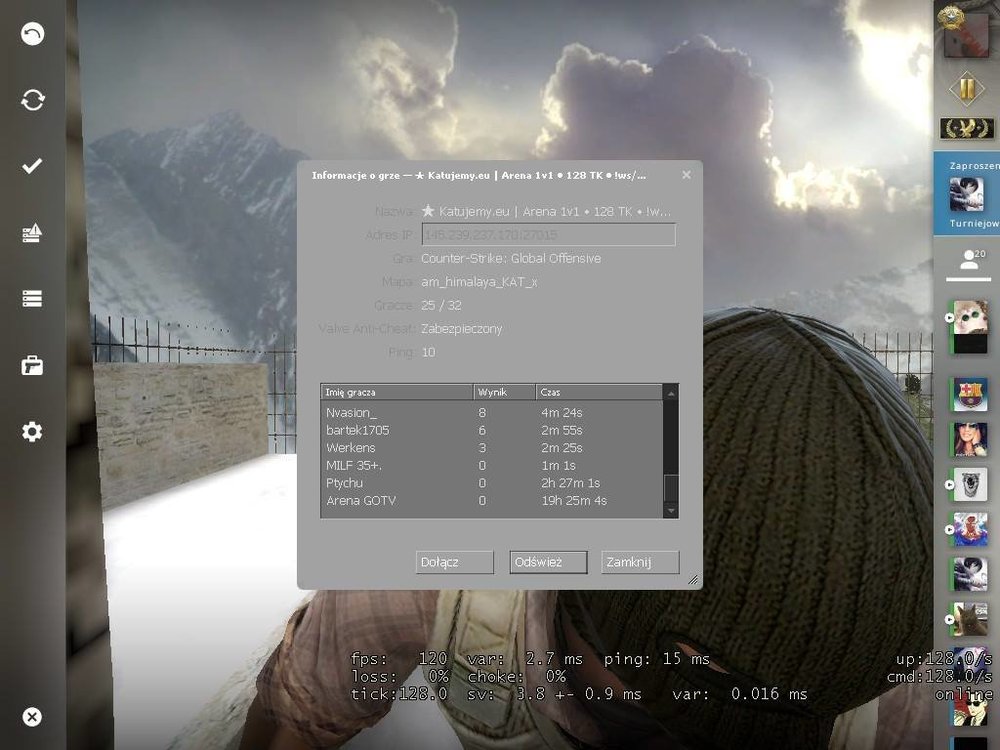Click the back arrow icon in left sidebar
The height and width of the screenshot is (750, 1000).
point(33,34)
